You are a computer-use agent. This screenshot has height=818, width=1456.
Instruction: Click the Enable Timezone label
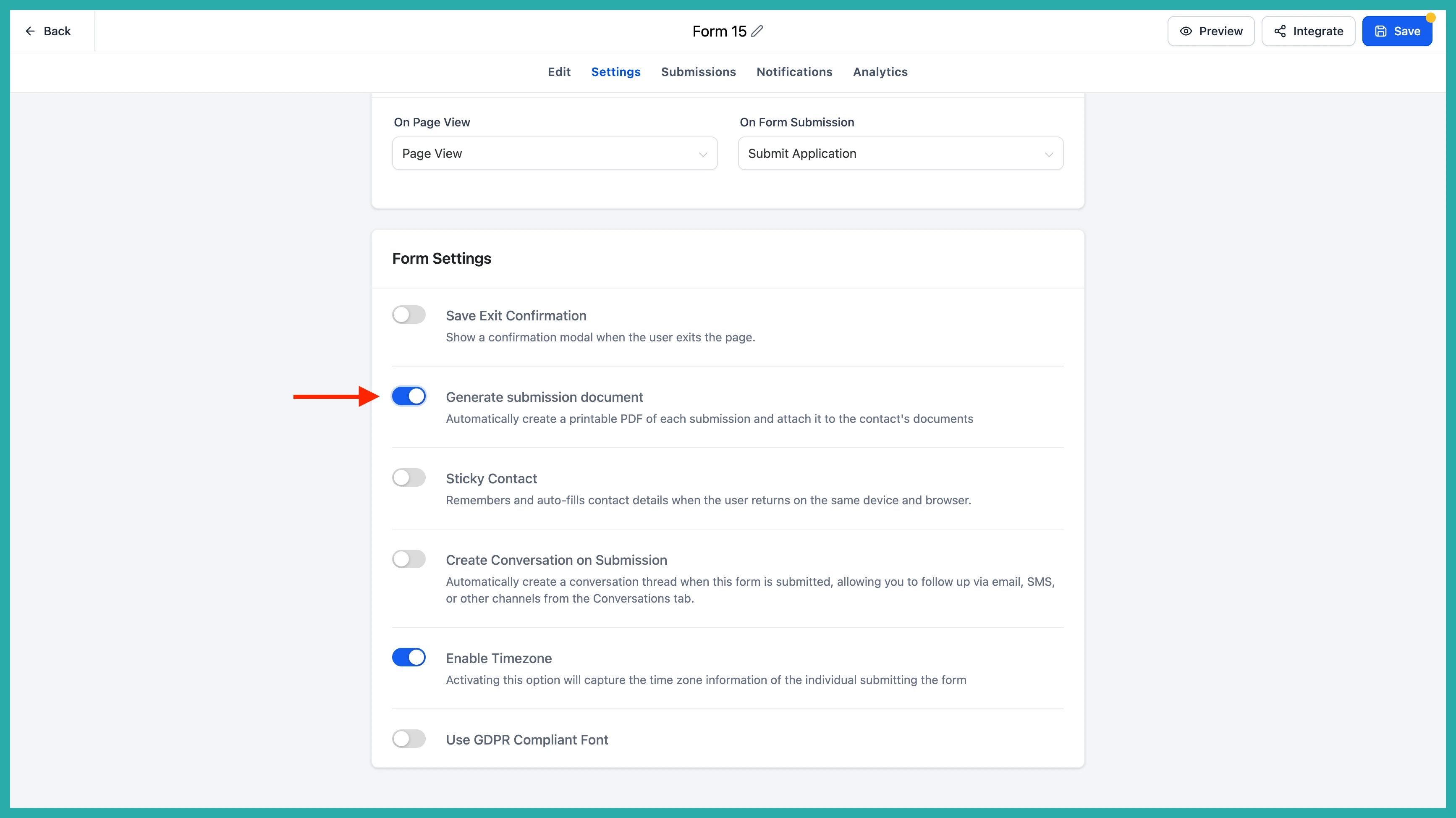498,658
